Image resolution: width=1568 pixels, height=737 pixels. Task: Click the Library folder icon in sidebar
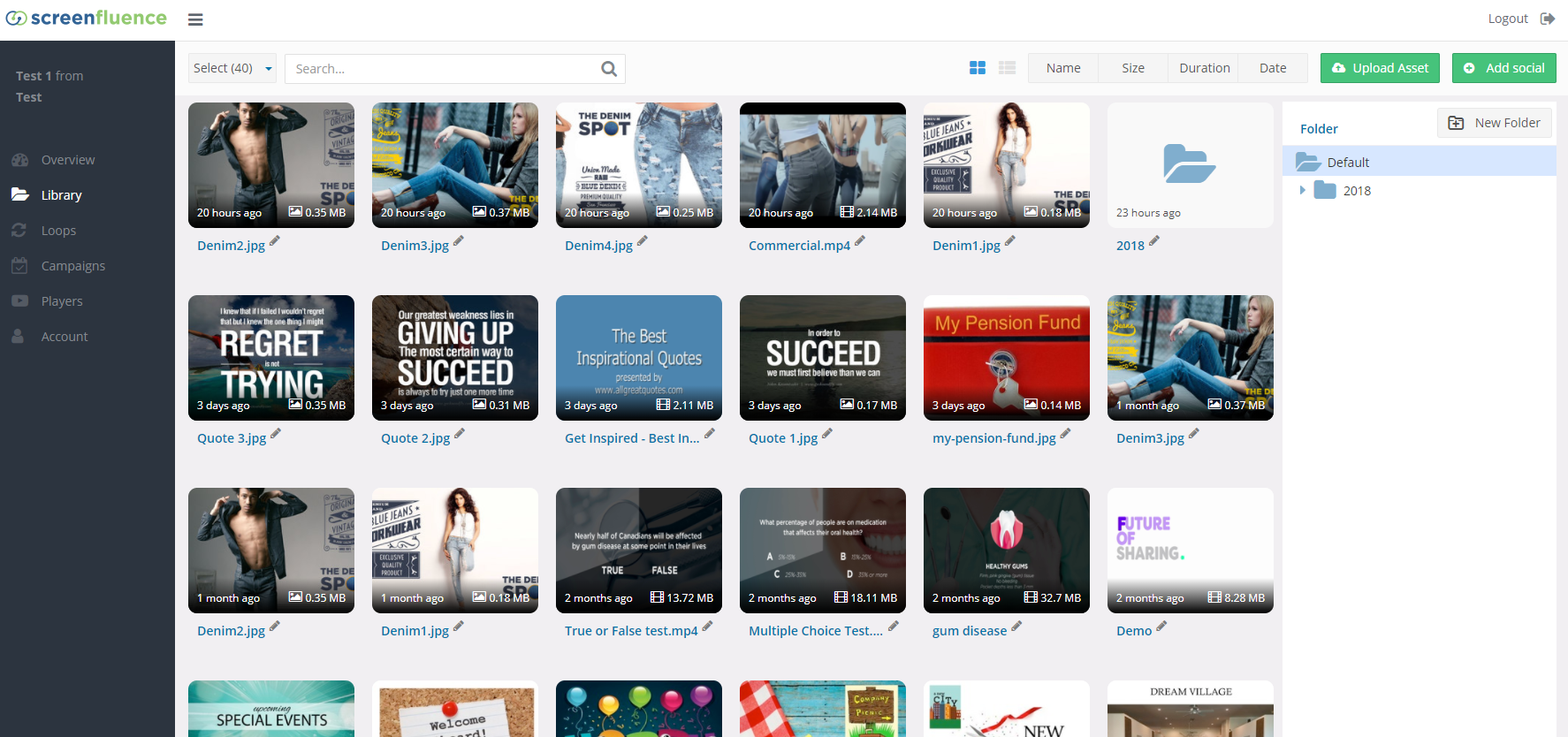click(x=19, y=194)
